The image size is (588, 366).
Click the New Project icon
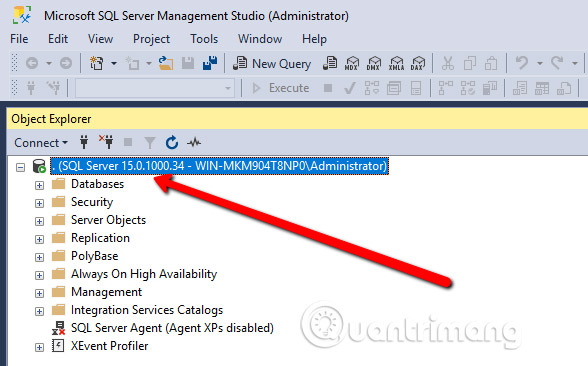coord(97,63)
